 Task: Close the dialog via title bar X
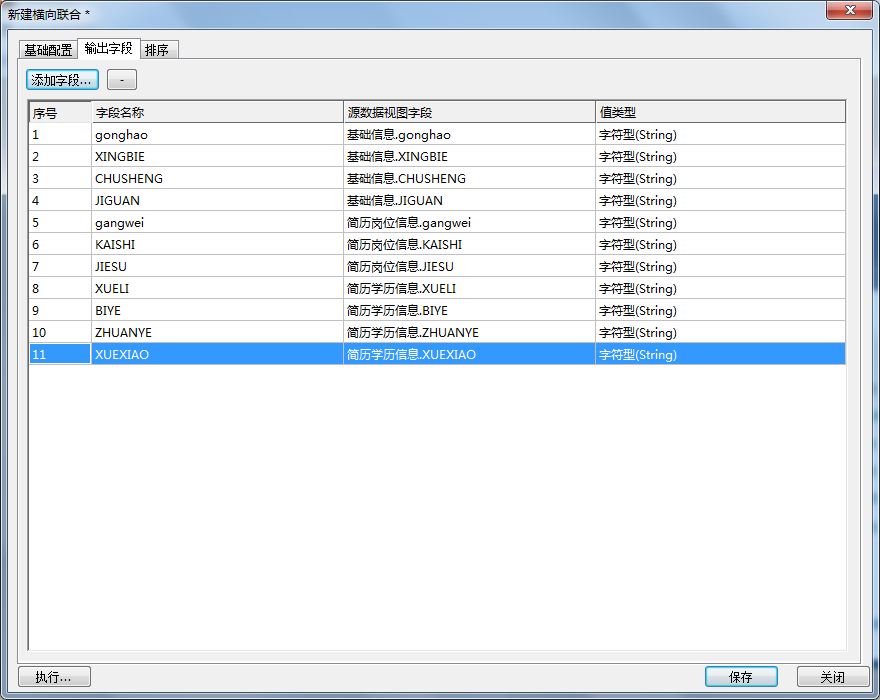coord(849,10)
